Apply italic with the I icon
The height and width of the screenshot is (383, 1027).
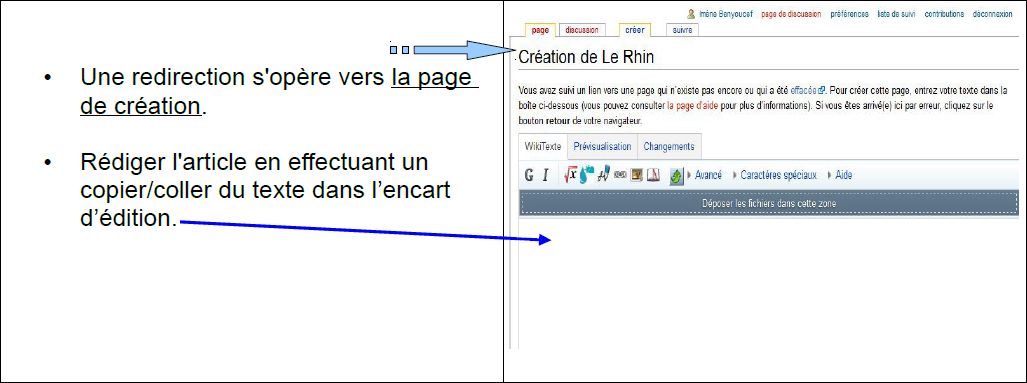545,175
